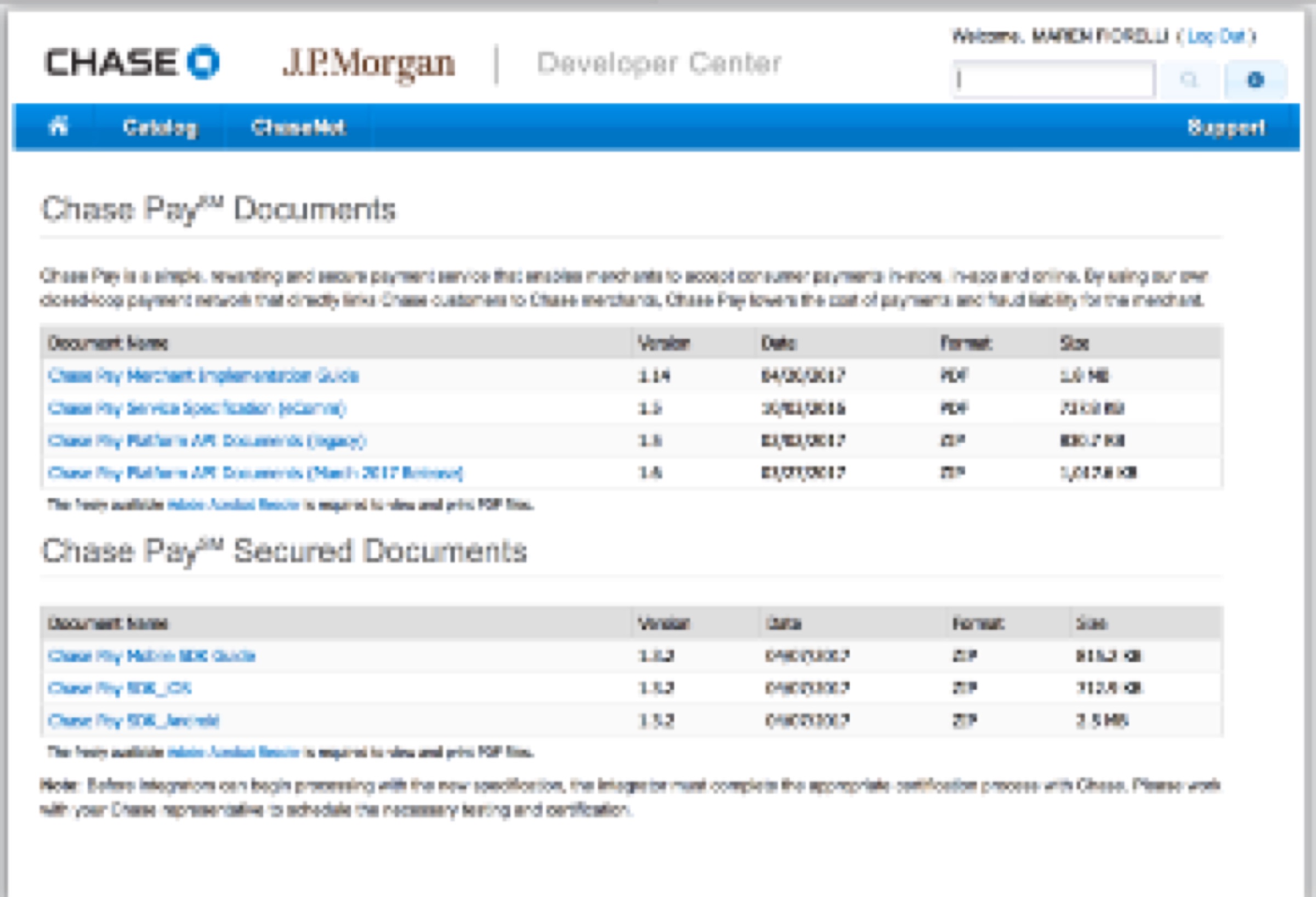The height and width of the screenshot is (897, 1316).
Task: Open the Chase Pay SDK_iOS download
Action: point(120,688)
